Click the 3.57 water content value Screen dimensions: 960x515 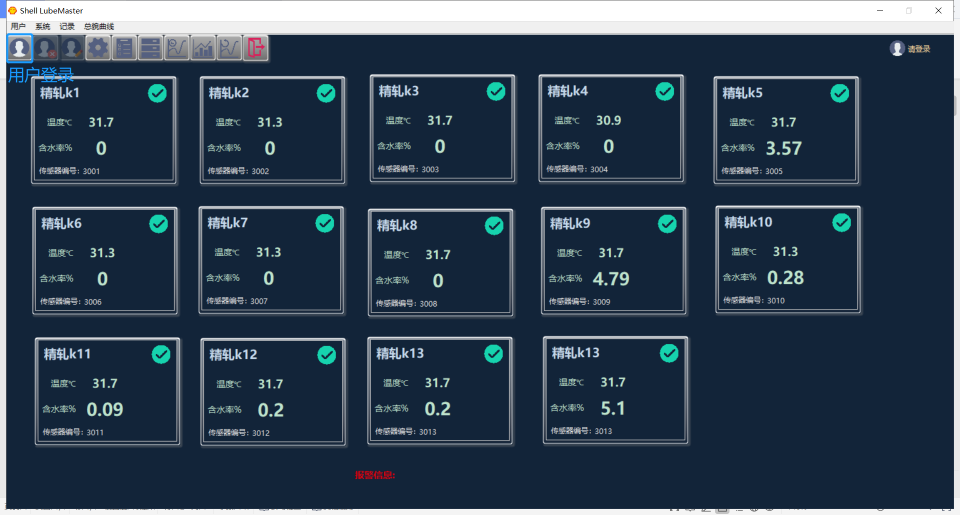coord(783,148)
